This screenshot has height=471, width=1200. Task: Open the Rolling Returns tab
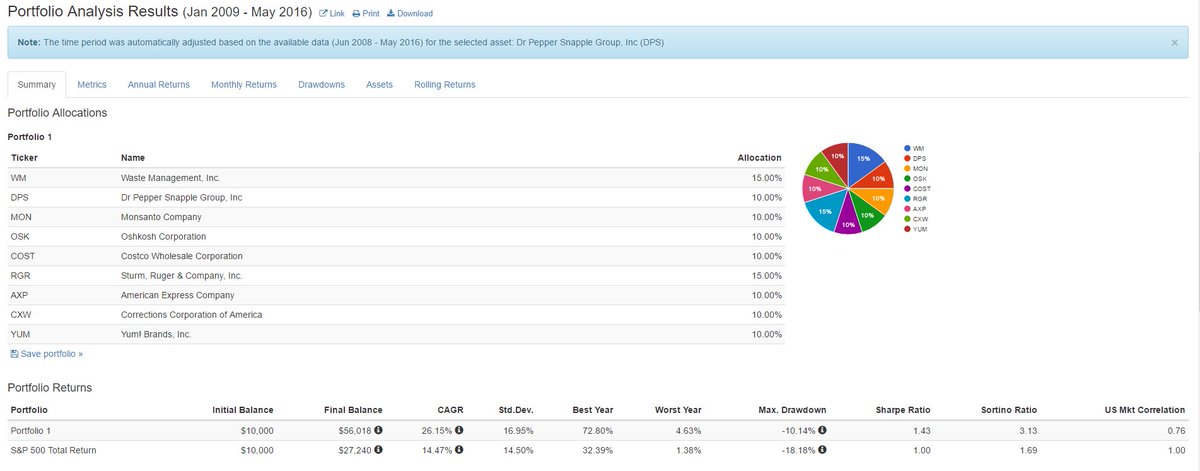click(445, 85)
